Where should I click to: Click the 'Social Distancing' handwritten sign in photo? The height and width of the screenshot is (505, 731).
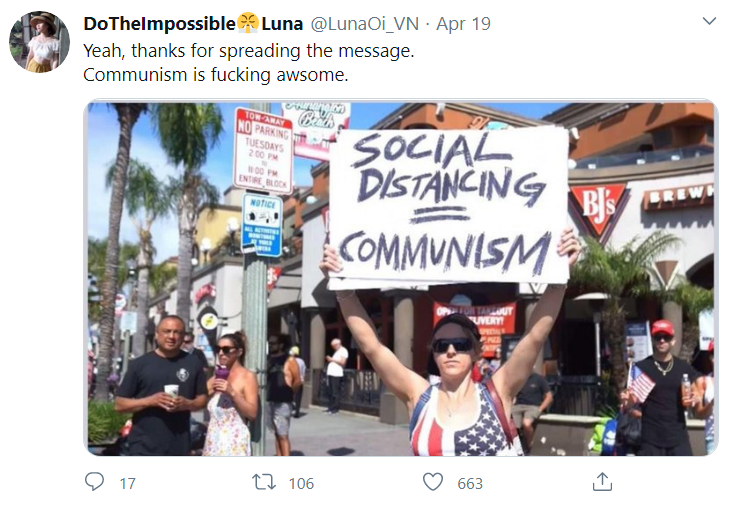448,205
